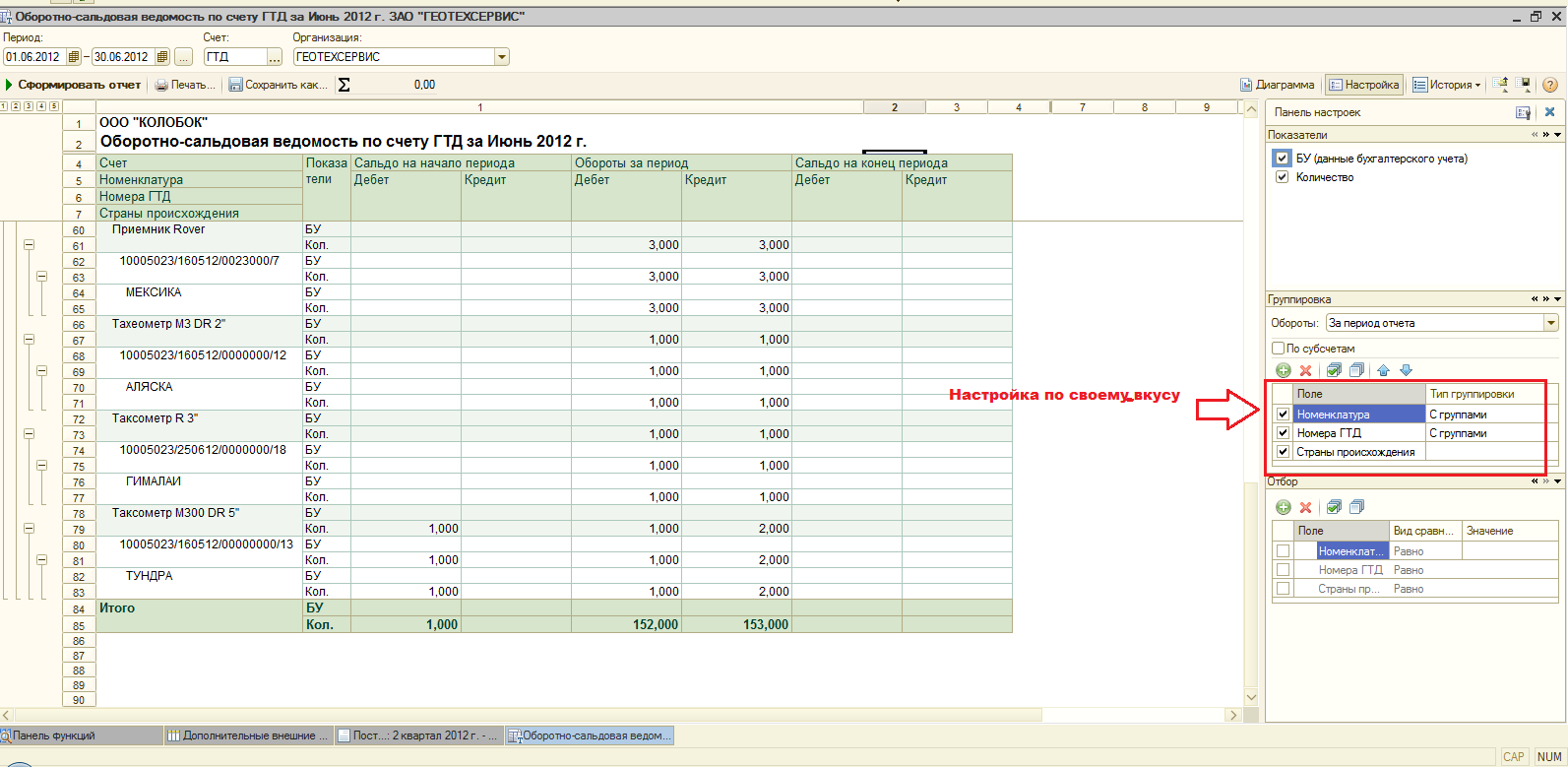Collapse the Показатели section arrow
The width and height of the screenshot is (1568, 767).
pos(1558,135)
